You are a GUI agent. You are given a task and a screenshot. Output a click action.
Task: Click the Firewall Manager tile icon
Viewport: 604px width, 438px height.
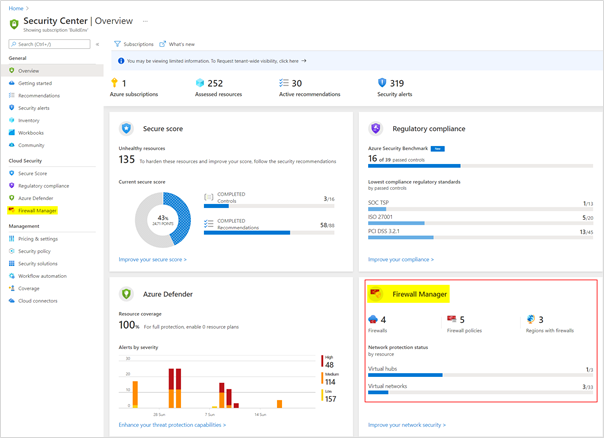tap(376, 294)
